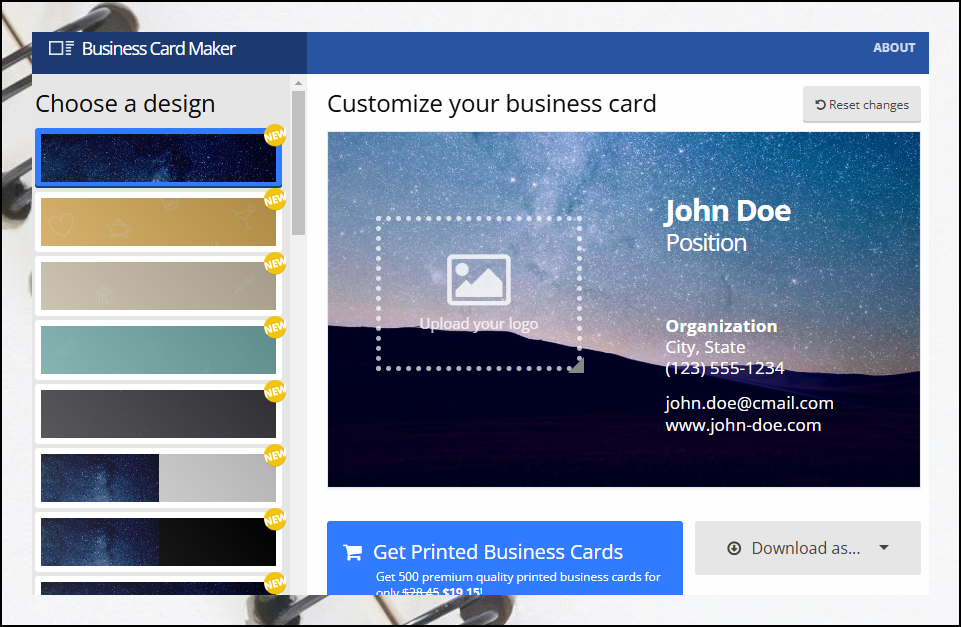Click Get Printed Business Cards button
Viewport: 961px width, 627px height.
tap(505, 558)
